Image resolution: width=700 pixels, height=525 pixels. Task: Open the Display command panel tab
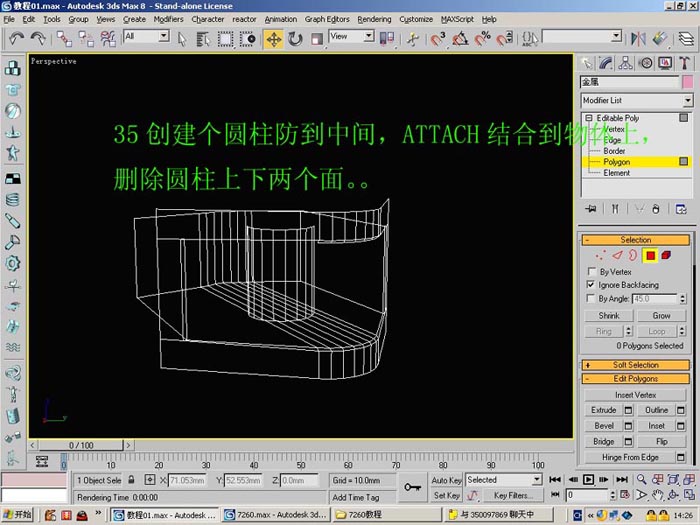665,63
